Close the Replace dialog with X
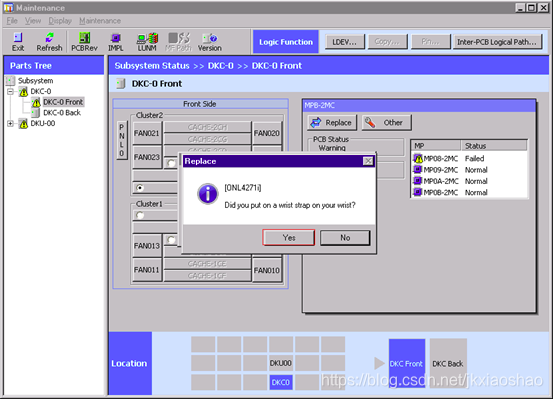The height and width of the screenshot is (399, 553). [x=368, y=161]
